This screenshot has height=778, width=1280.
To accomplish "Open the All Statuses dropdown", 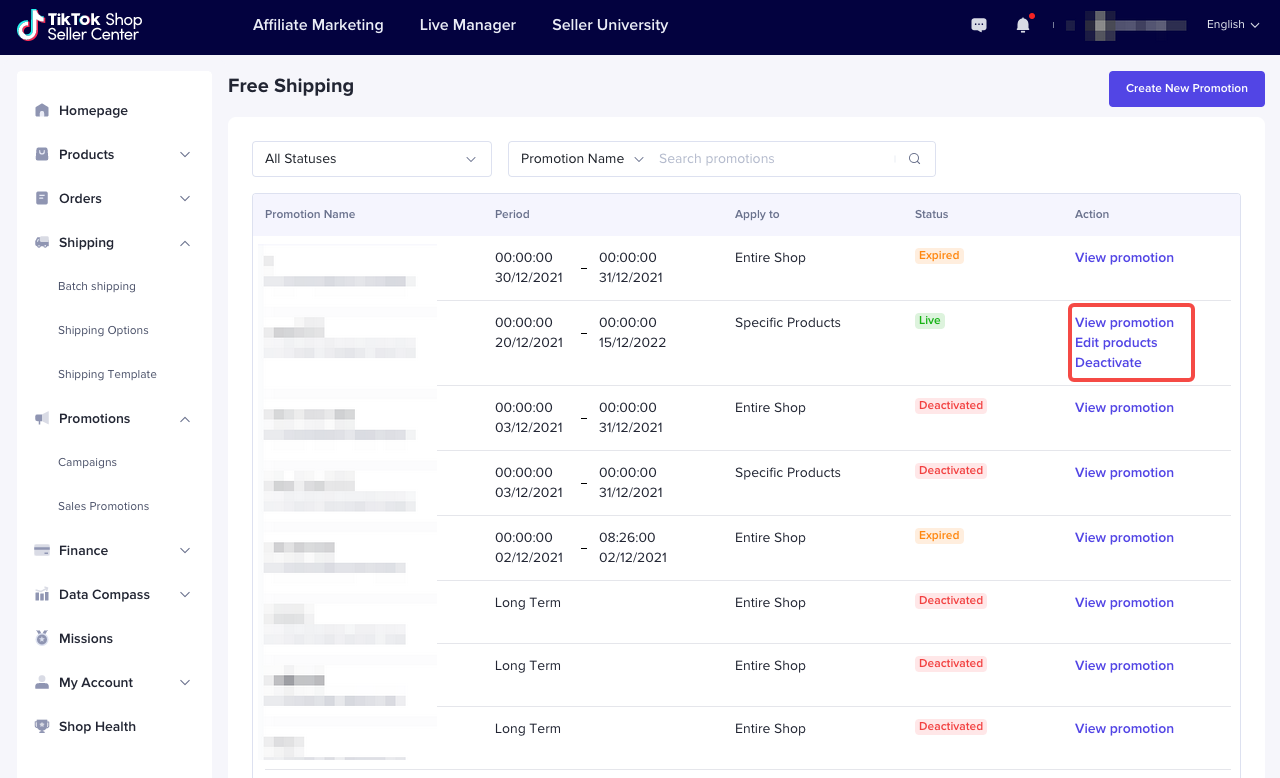I will pyautogui.click(x=371, y=159).
